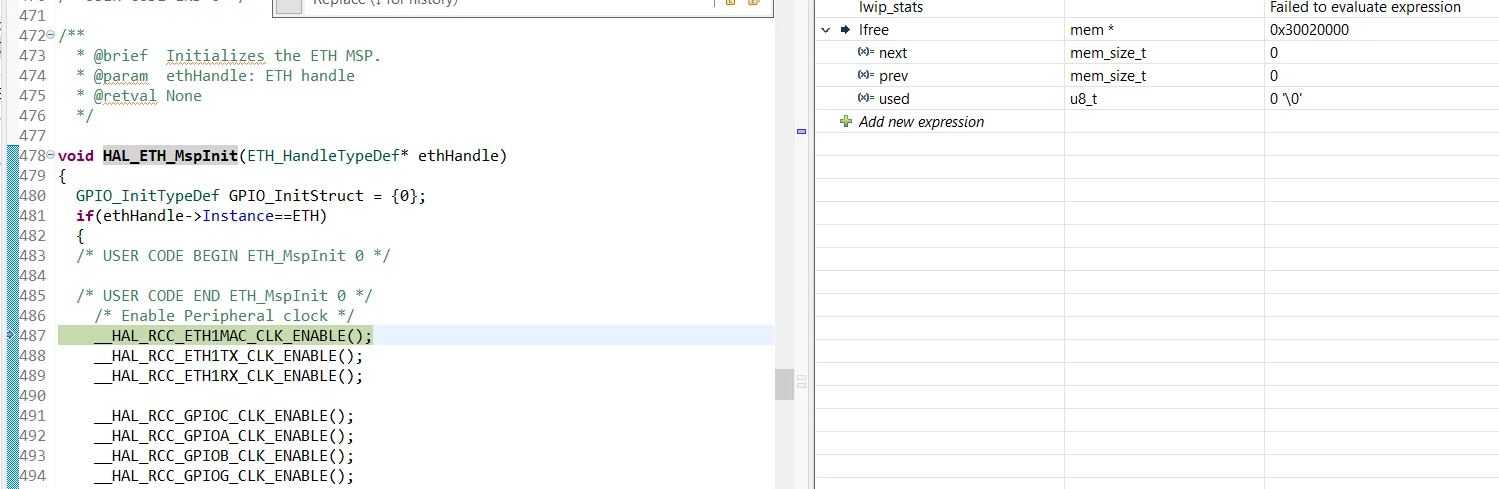Image resolution: width=1499 pixels, height=489 pixels.
Task: Select the lfree expression row
Action: [x=1157, y=30]
